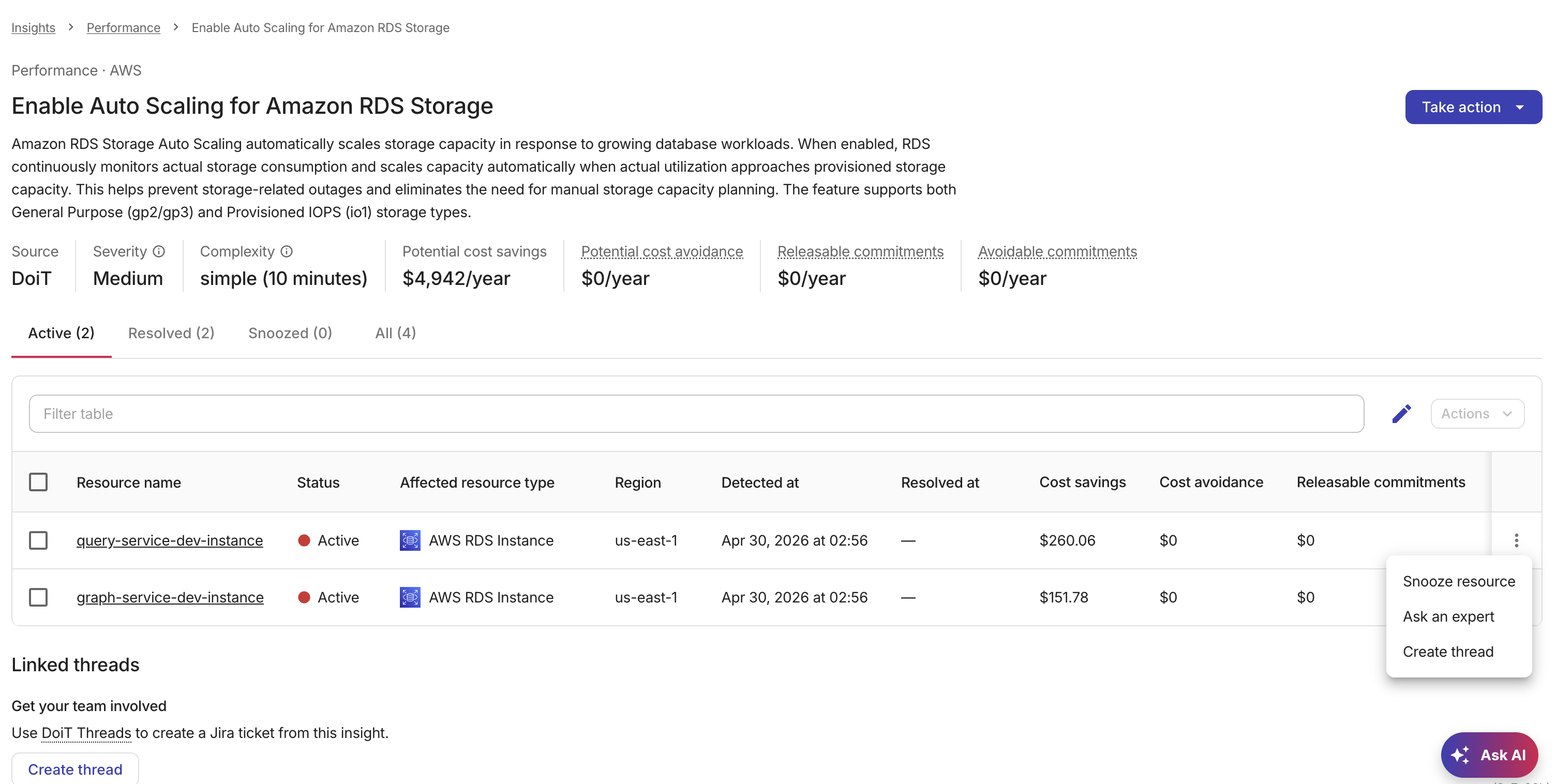Click the red status dot for graph-service-dev-instance
Viewport: 1556px width, 784px height.
(305, 597)
